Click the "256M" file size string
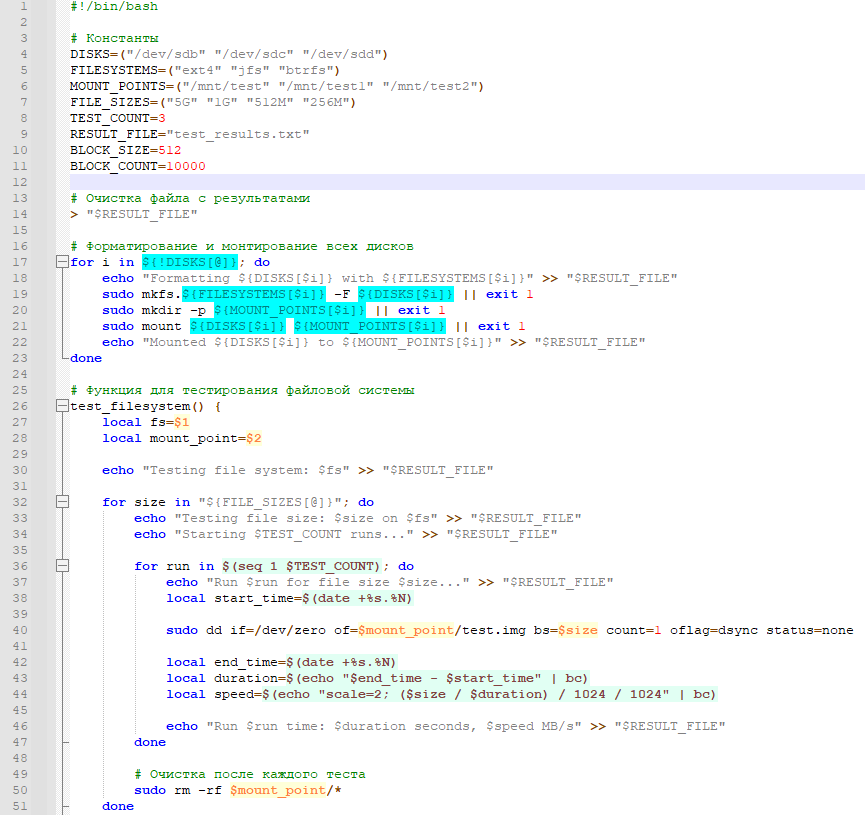This screenshot has height=815, width=865. point(326,102)
